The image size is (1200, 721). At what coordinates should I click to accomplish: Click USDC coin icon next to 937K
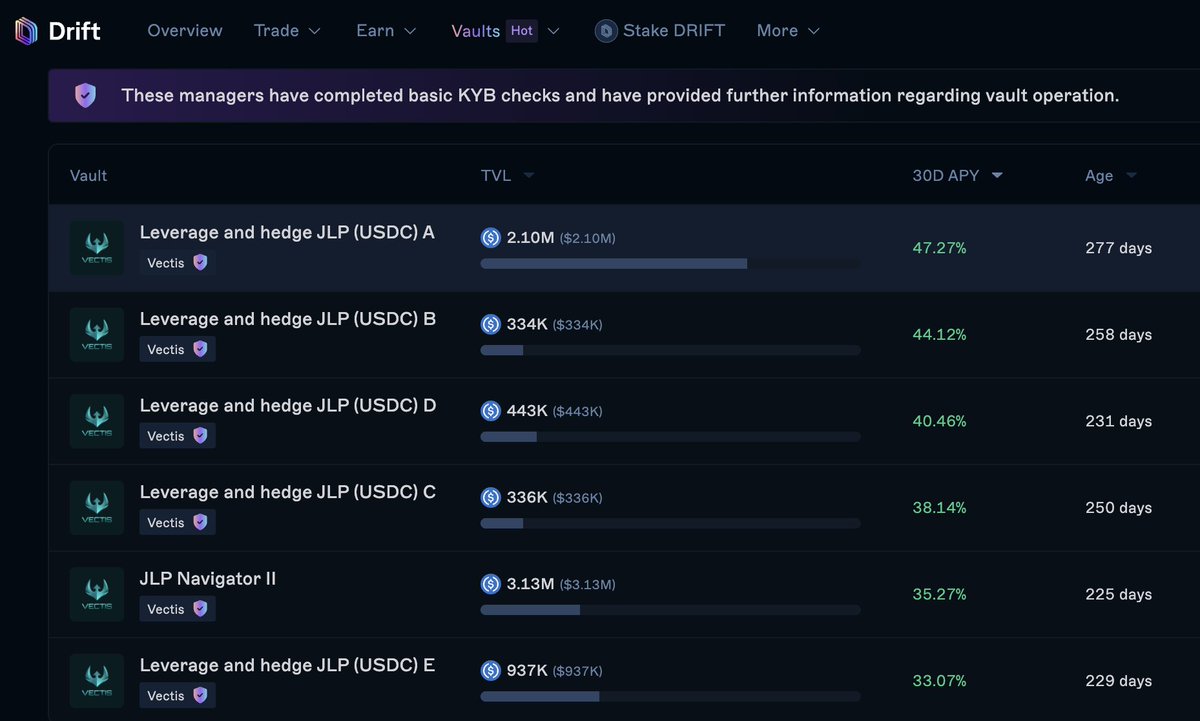point(490,670)
